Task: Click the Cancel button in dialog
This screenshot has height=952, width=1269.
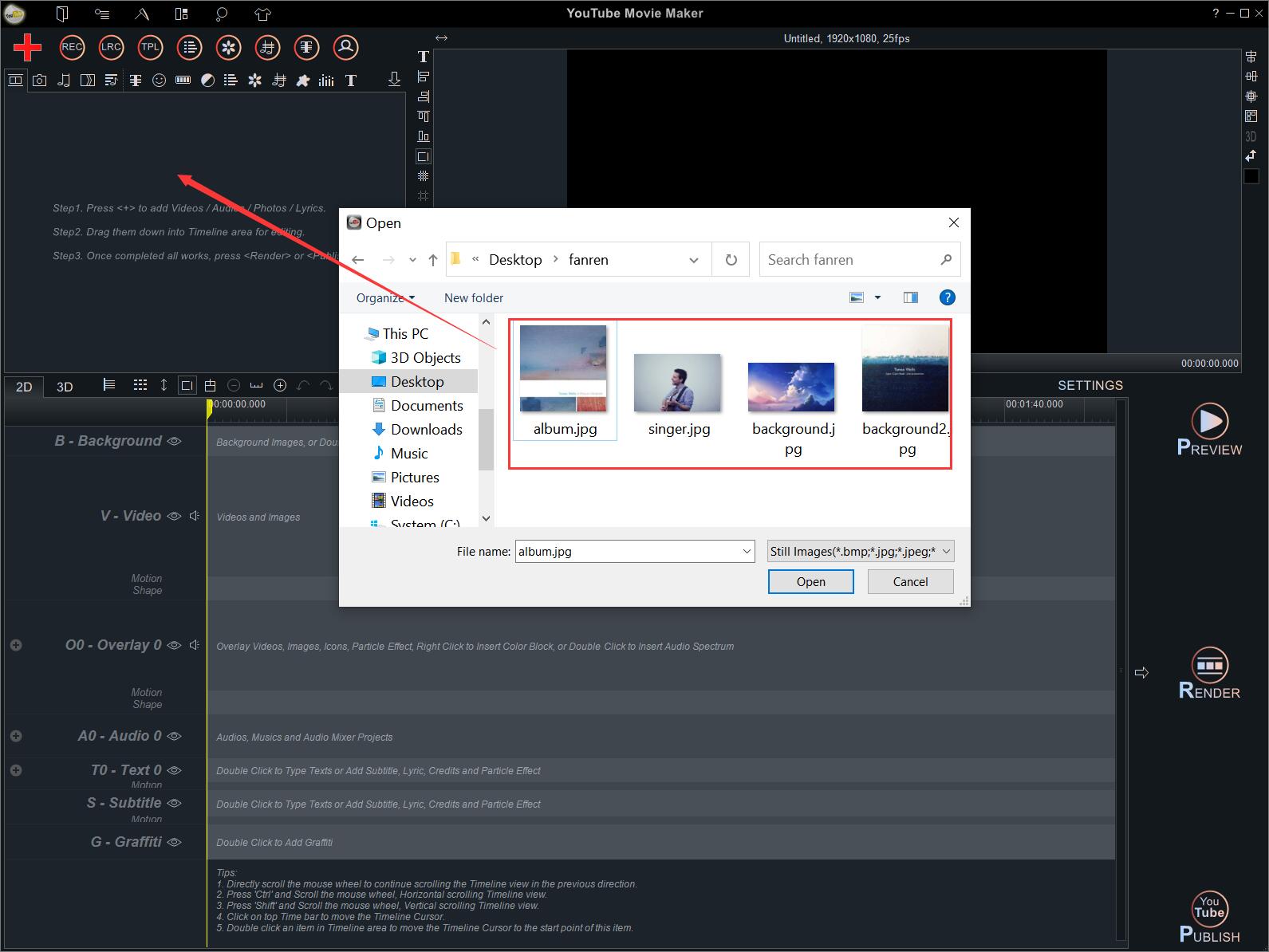Action: pos(910,581)
